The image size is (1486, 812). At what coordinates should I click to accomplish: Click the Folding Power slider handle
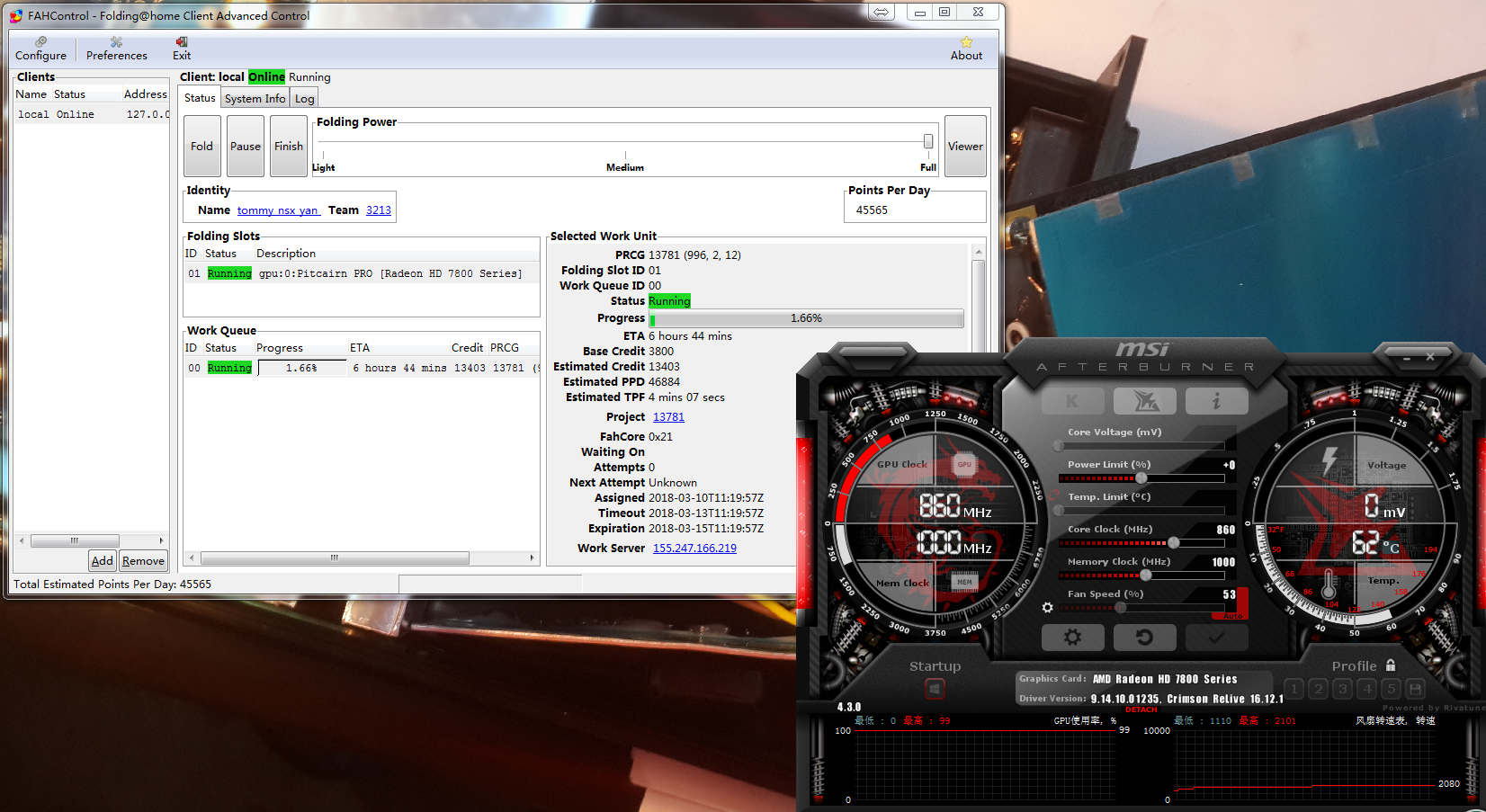pyautogui.click(x=927, y=141)
